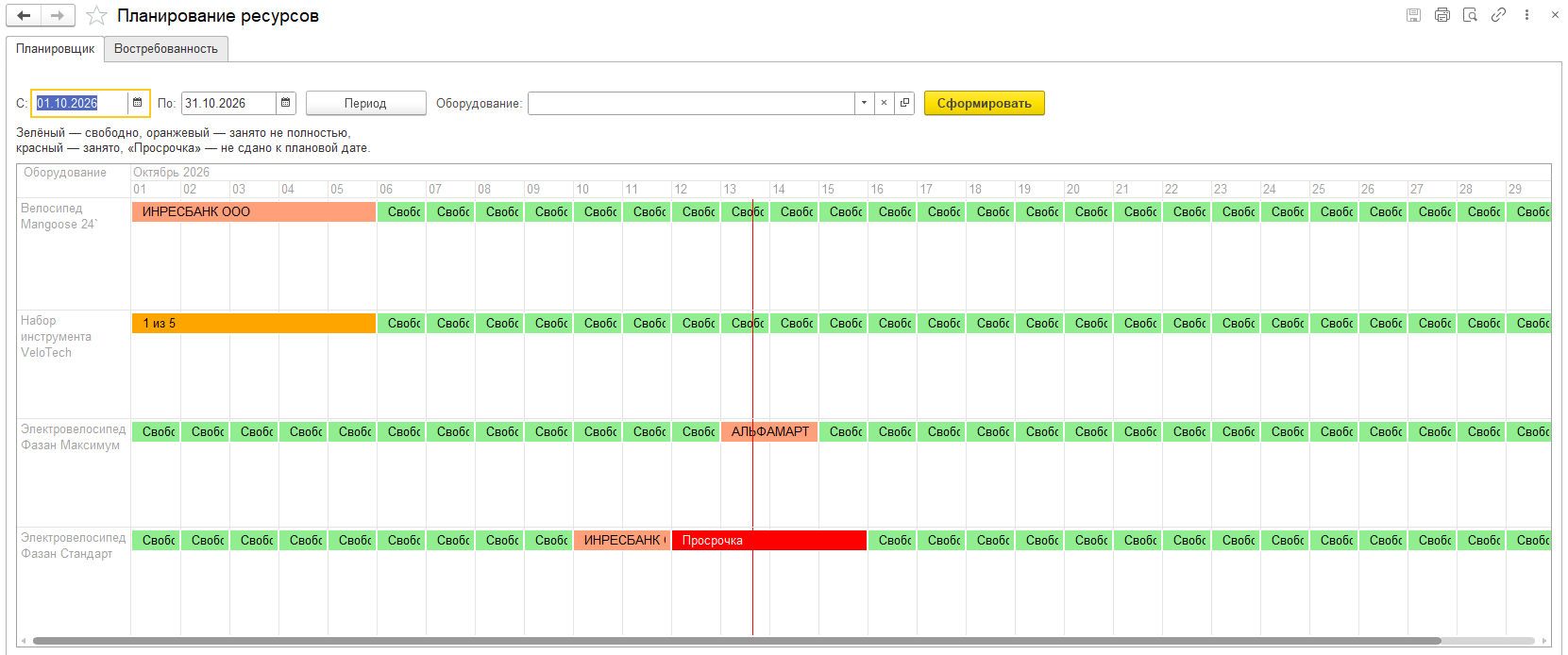The height and width of the screenshot is (655, 1568).
Task: Open print preview with the magnifier page icon
Action: (1470, 15)
